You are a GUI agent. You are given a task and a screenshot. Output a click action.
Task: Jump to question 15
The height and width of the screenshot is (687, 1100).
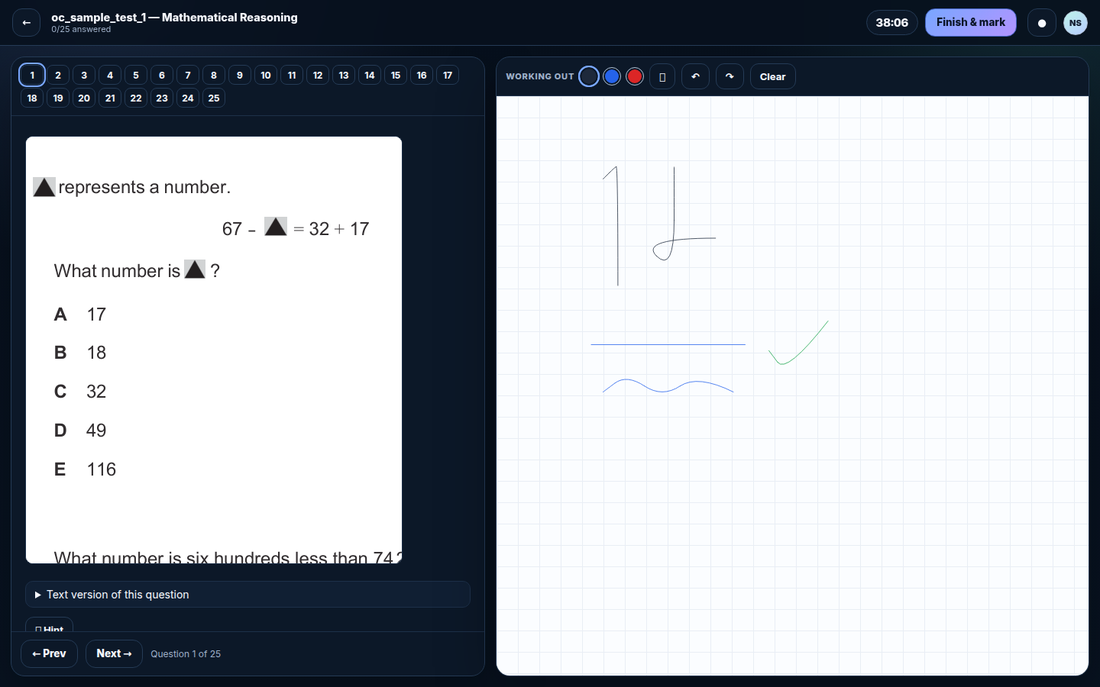(x=396, y=75)
